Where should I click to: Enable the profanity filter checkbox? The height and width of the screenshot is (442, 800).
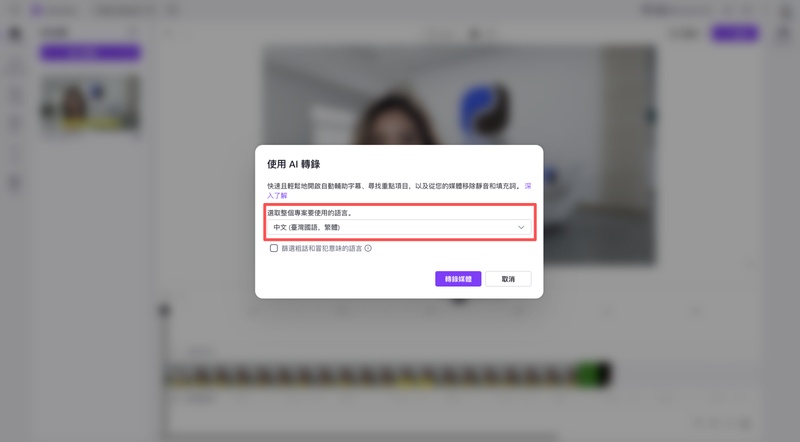point(273,248)
